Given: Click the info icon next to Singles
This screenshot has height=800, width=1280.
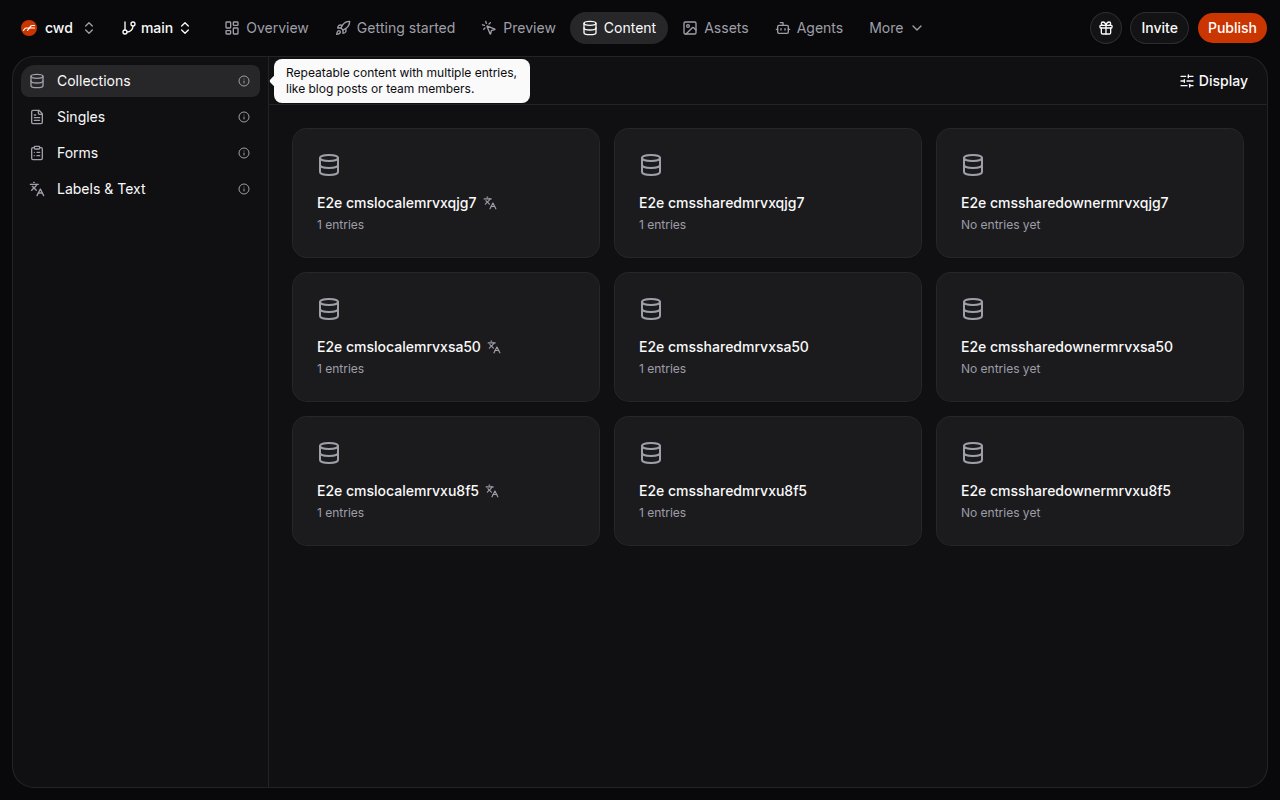Looking at the screenshot, I should 244,117.
